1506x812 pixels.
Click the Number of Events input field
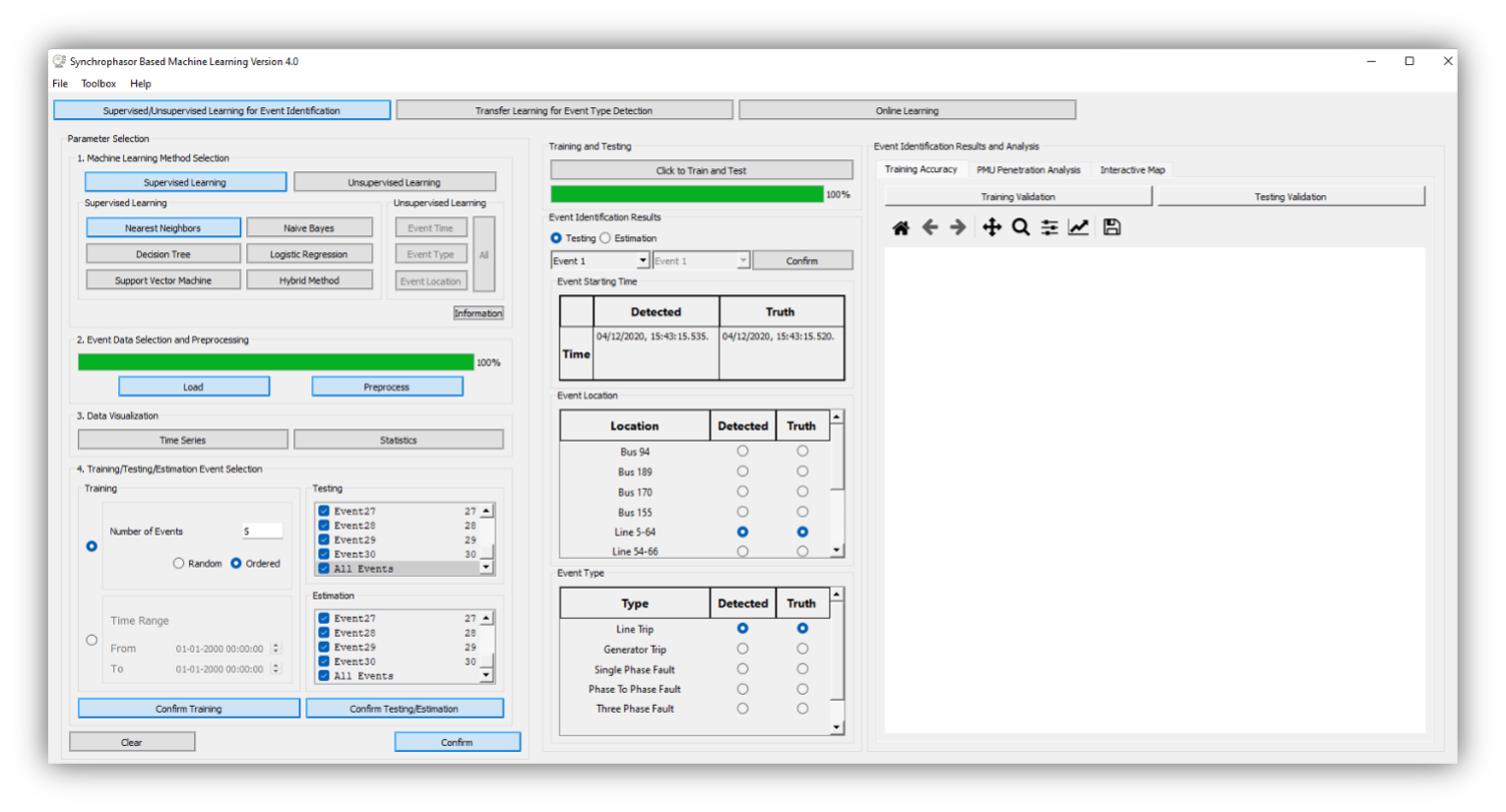point(262,531)
